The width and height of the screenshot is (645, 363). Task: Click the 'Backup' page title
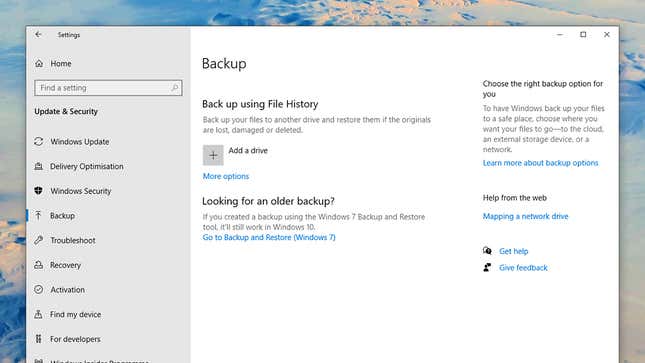[224, 63]
